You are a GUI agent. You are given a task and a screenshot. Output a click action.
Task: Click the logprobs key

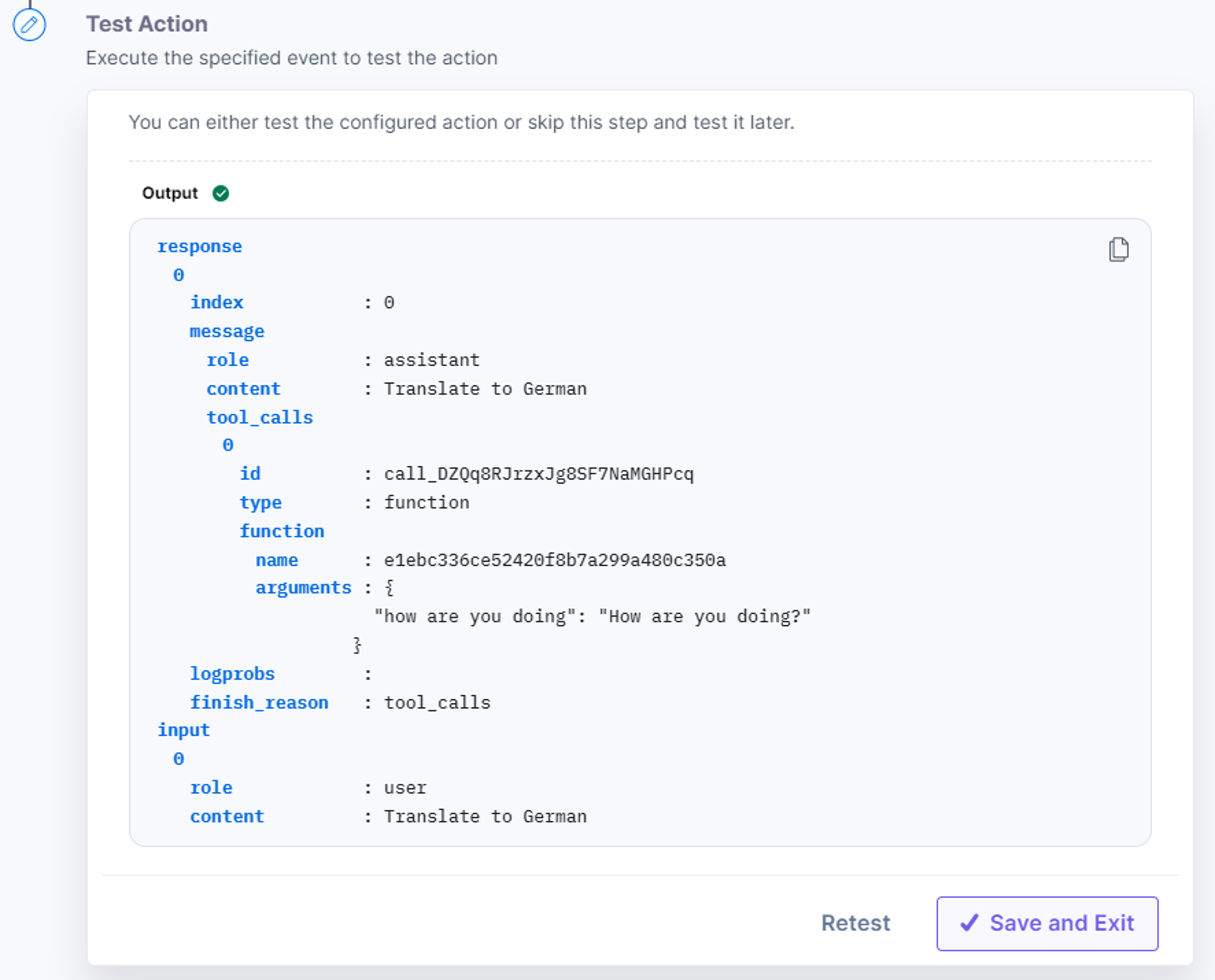pyautogui.click(x=232, y=673)
